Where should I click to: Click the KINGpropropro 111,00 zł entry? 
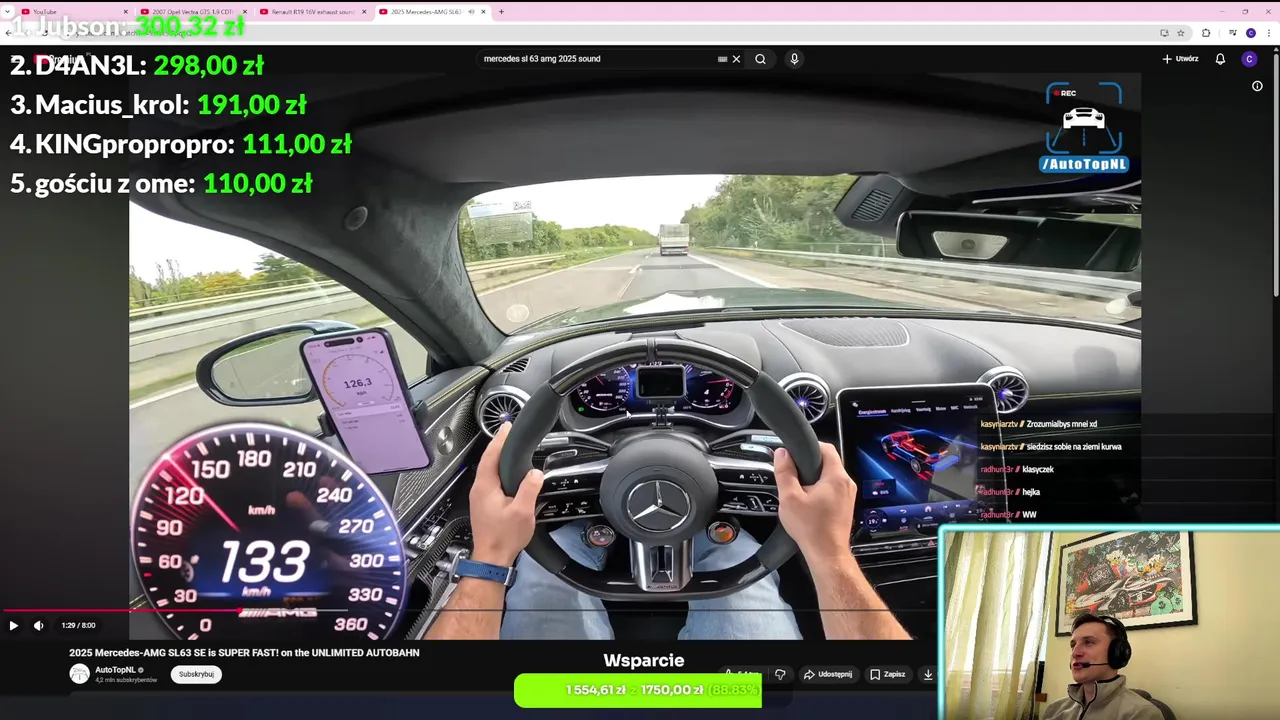[x=181, y=144]
